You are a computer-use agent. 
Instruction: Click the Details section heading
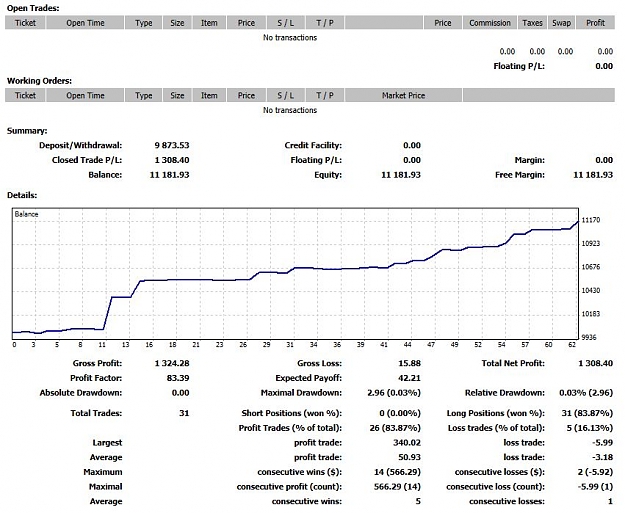(x=22, y=195)
